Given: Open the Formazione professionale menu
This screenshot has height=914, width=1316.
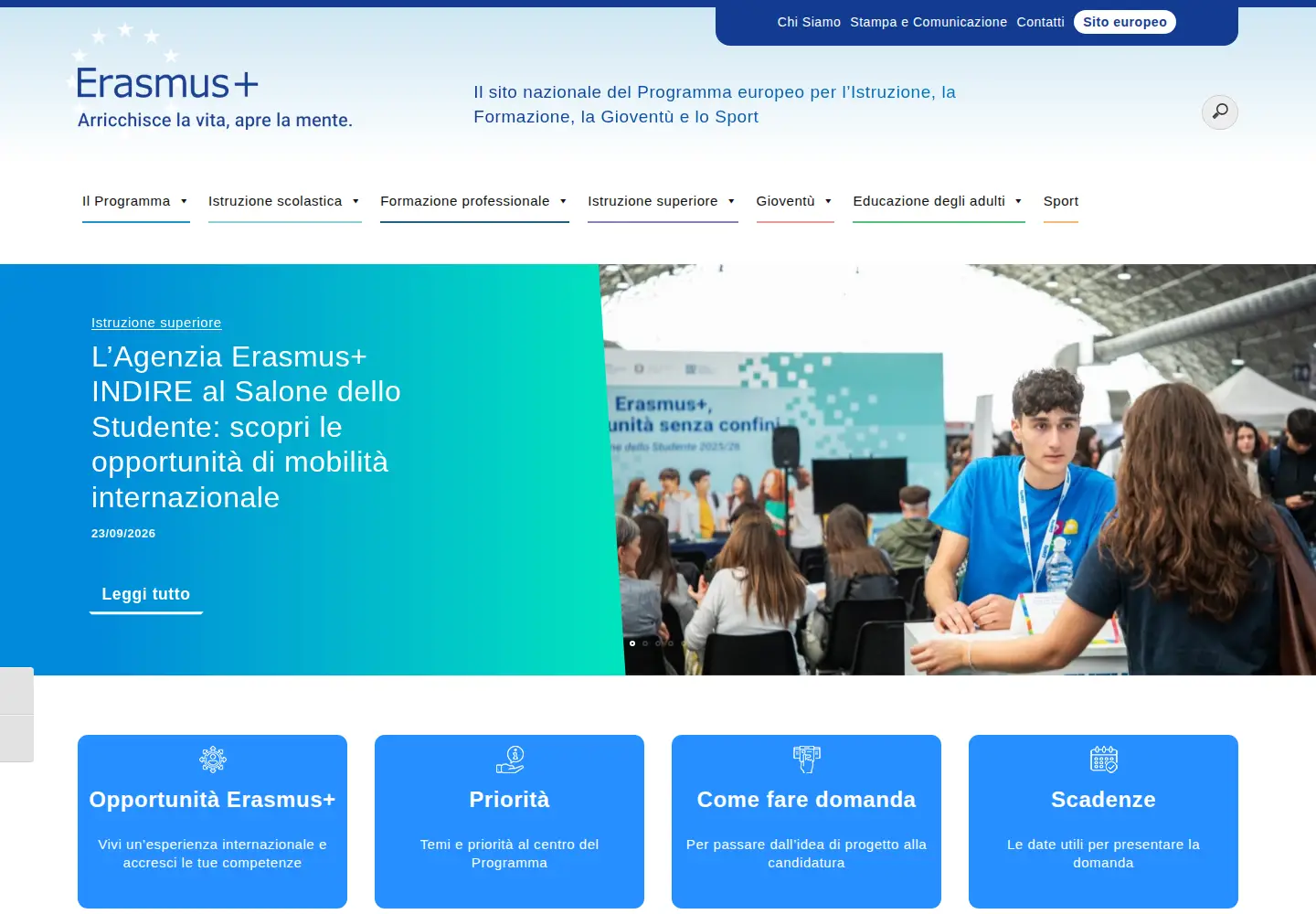Looking at the screenshot, I should [x=465, y=201].
